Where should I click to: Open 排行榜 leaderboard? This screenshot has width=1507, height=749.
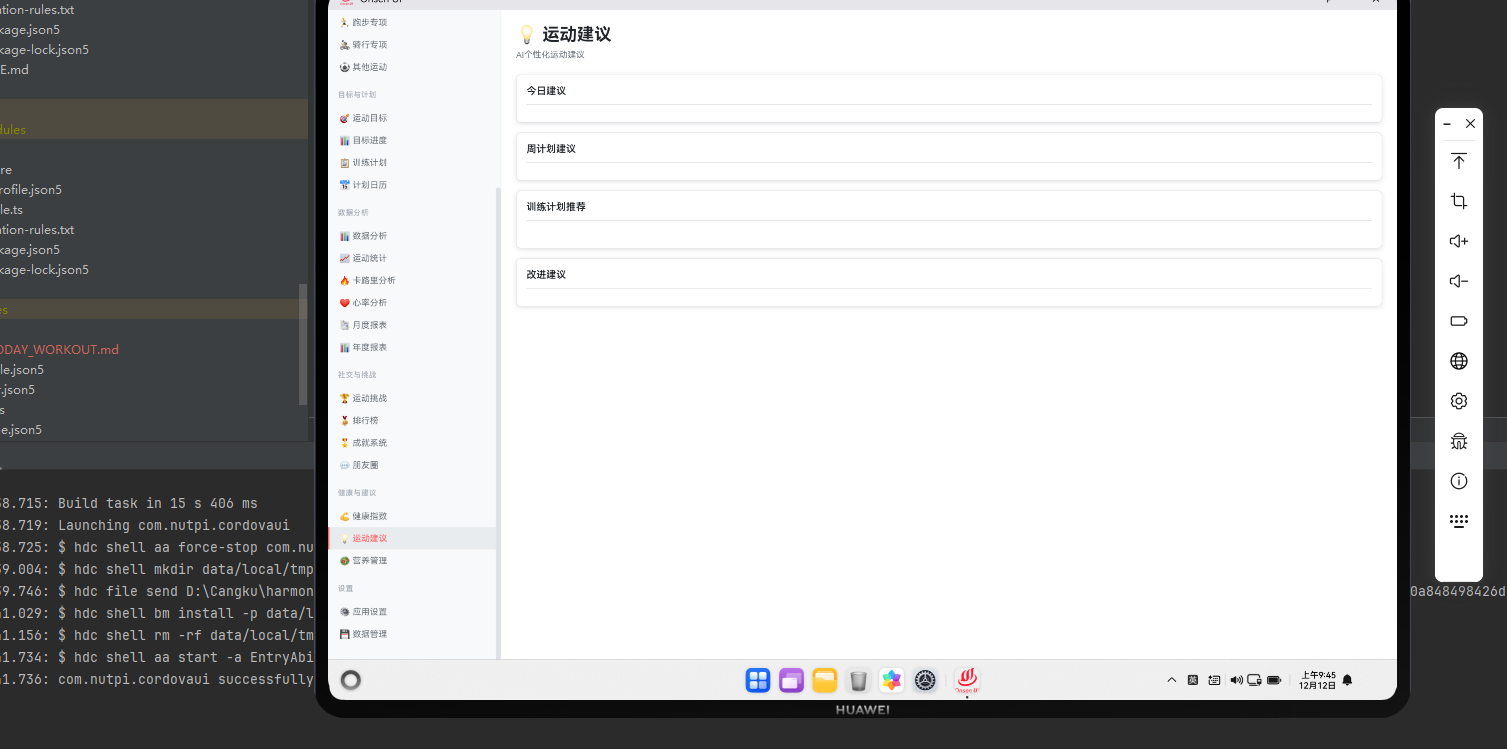pyautogui.click(x=412, y=420)
